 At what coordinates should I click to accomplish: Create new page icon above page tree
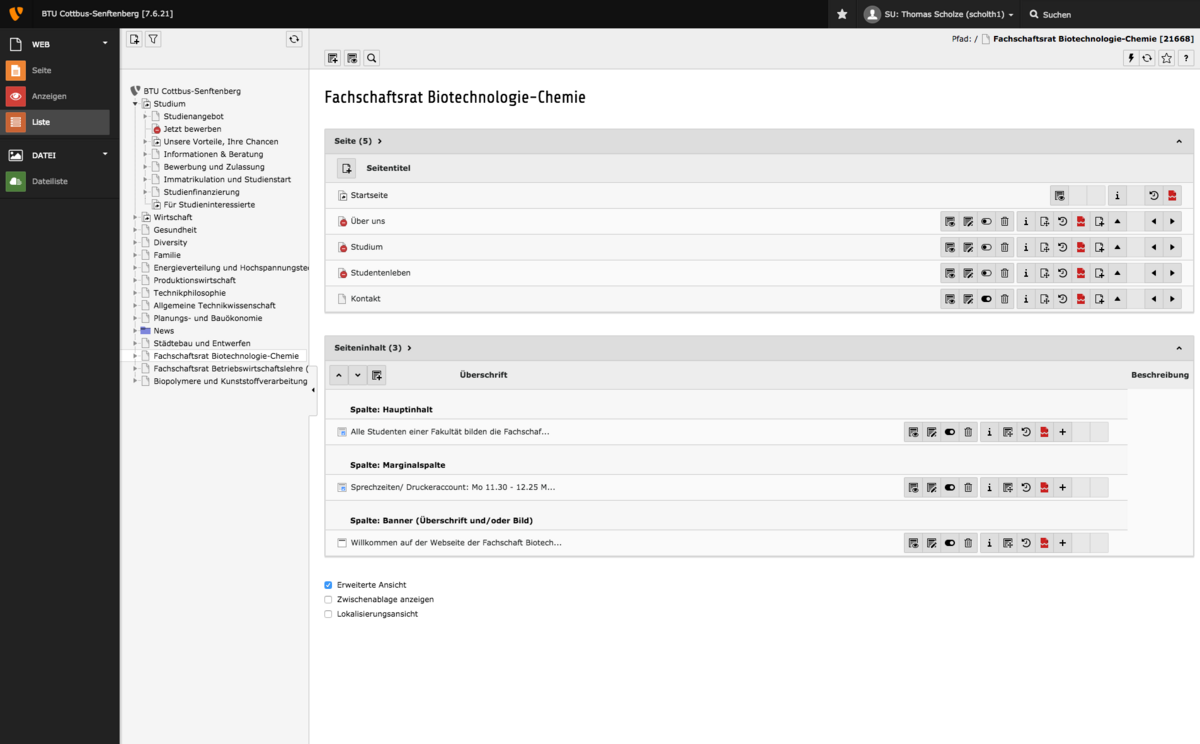click(134, 39)
